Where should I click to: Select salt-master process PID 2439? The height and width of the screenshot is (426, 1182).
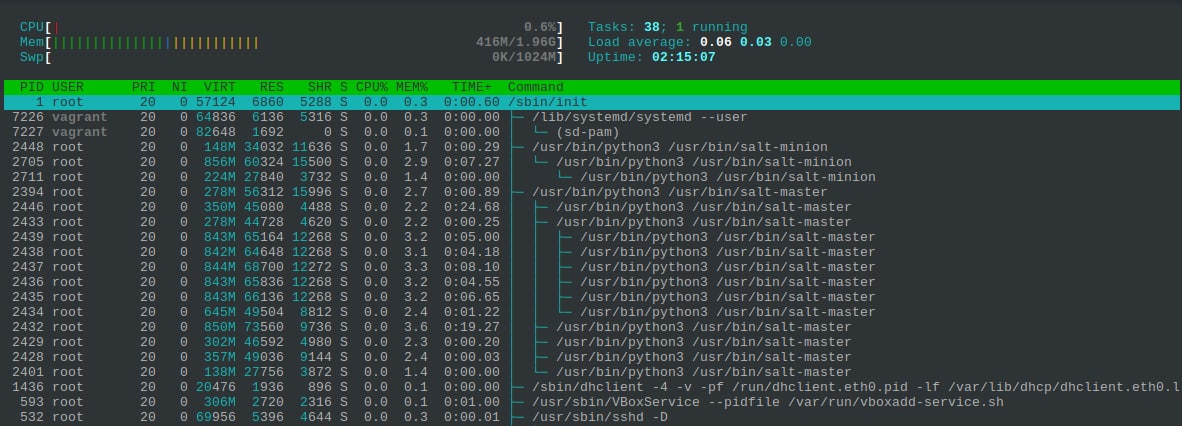pyautogui.click(x=591, y=237)
